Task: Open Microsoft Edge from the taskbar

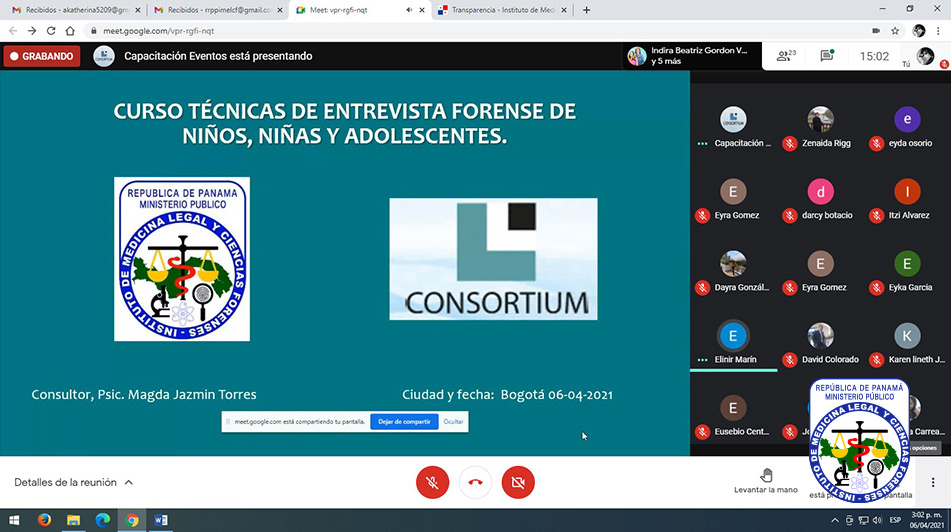Action: (102, 520)
